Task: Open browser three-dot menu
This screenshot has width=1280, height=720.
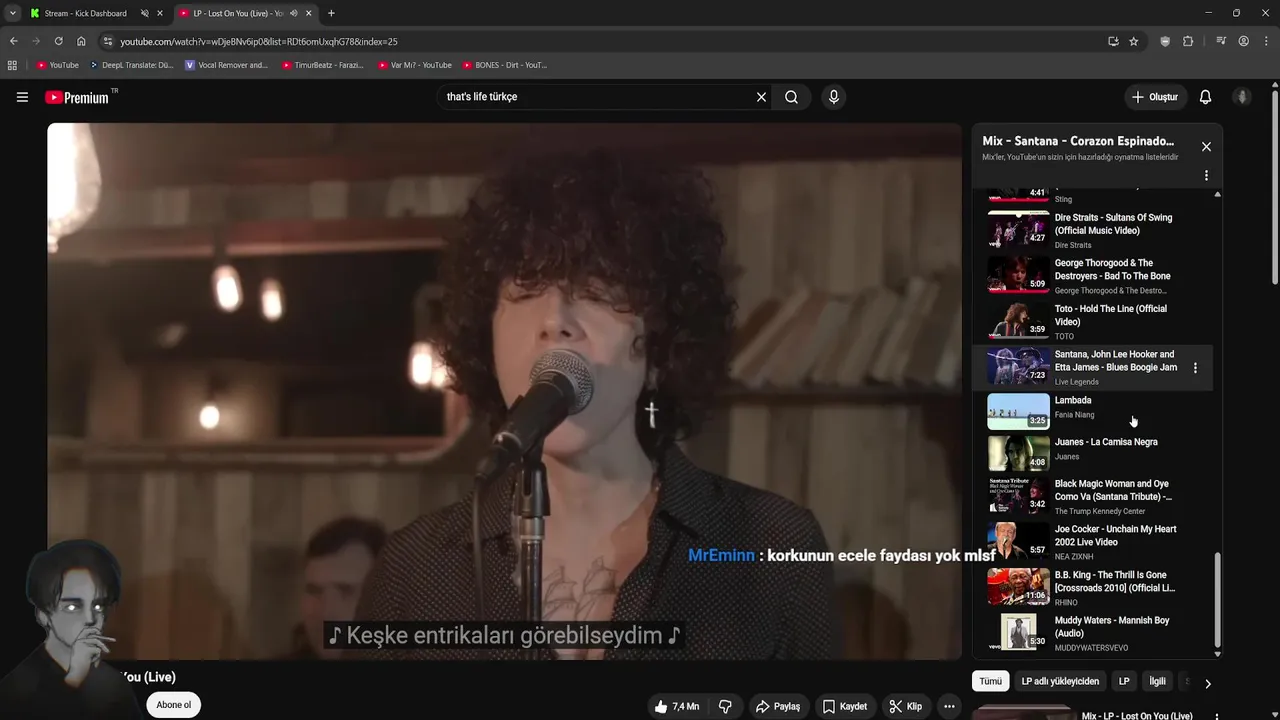Action: (x=1266, y=41)
